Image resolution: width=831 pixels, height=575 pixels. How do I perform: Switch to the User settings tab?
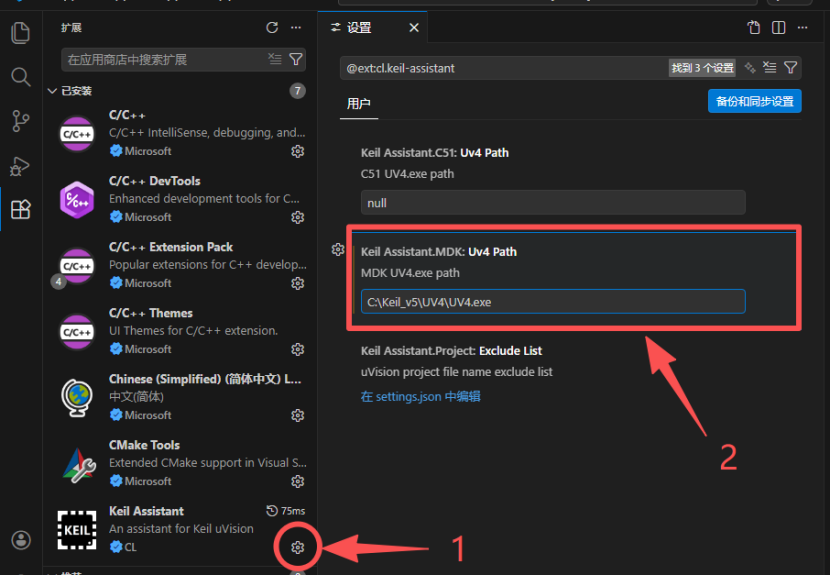pos(359,103)
